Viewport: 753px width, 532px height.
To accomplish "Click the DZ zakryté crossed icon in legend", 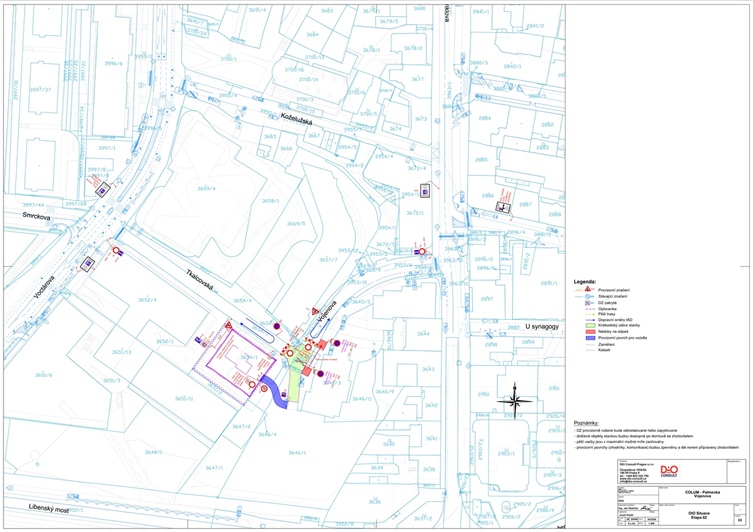I will (x=587, y=303).
